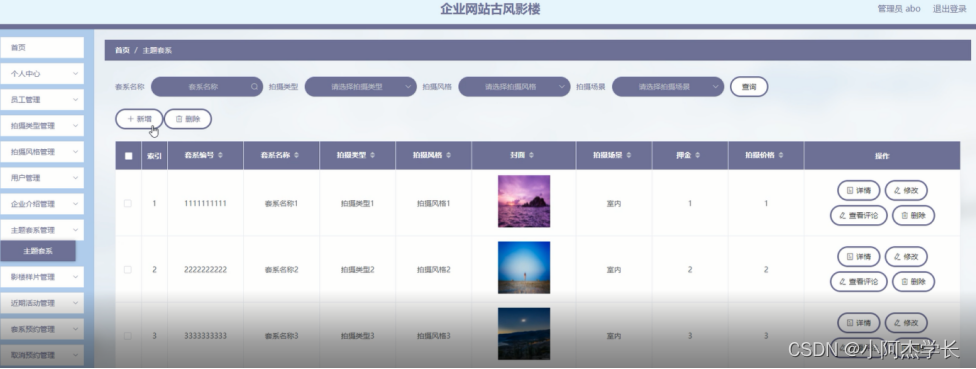Viewport: 976px width, 369px height.
Task: Click the 企业网站古风影楼 page title
Action: [490, 9]
